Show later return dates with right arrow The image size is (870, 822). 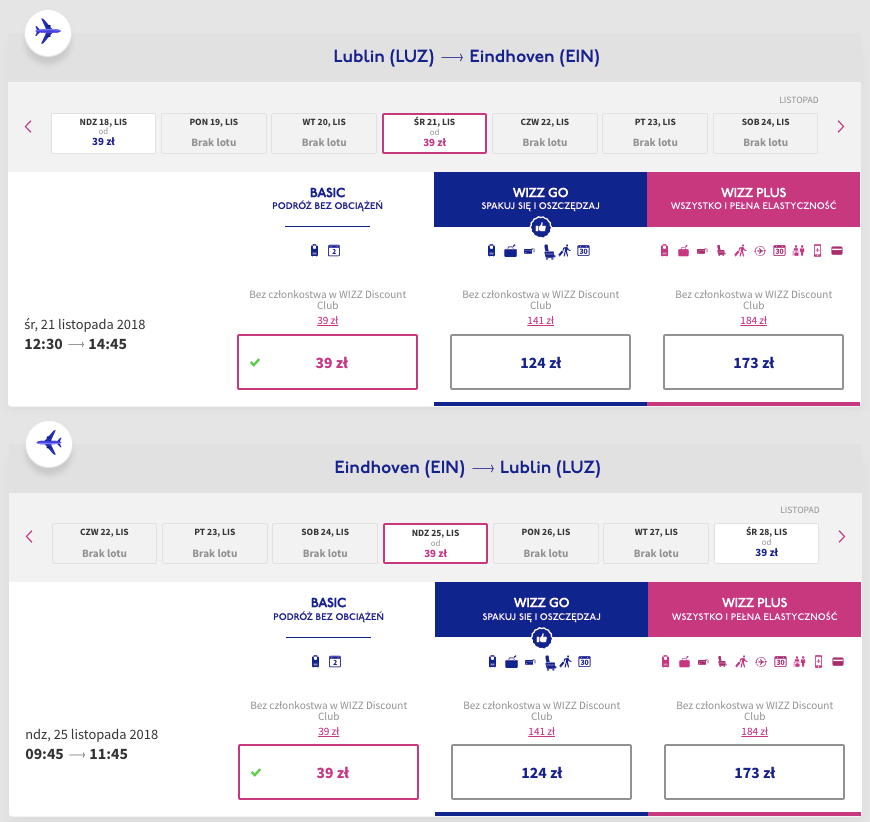[x=840, y=537]
